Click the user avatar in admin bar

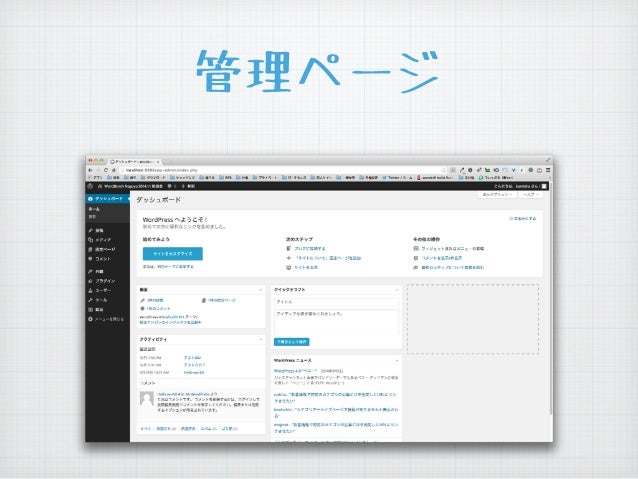coord(544,186)
